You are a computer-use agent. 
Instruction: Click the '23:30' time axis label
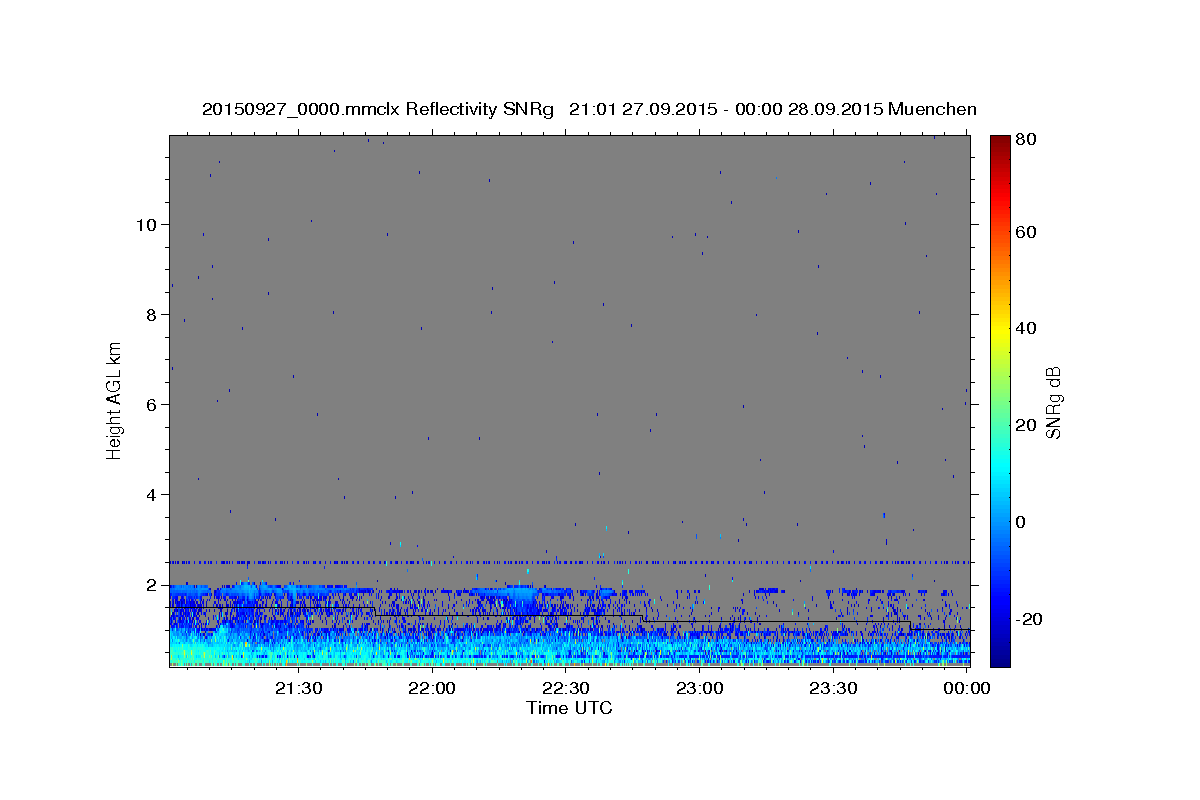point(834,688)
